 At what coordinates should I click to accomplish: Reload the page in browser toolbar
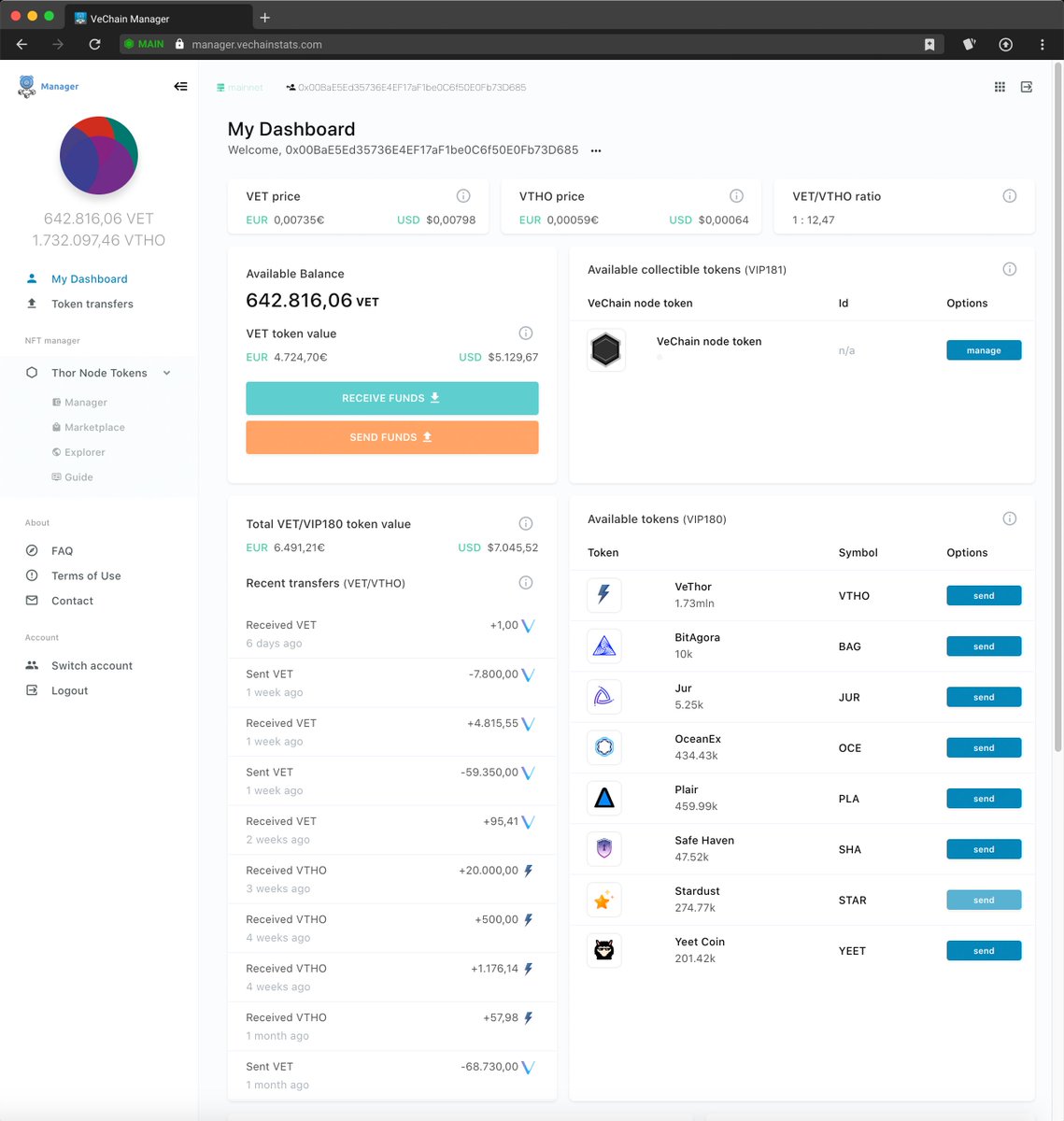94,44
